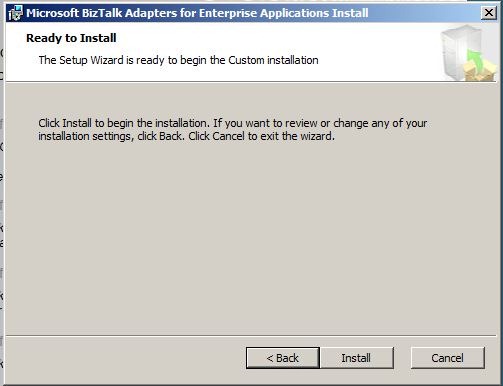The height and width of the screenshot is (386, 503).
Task: Click the word Custom in the subtitle
Action: tap(246, 60)
